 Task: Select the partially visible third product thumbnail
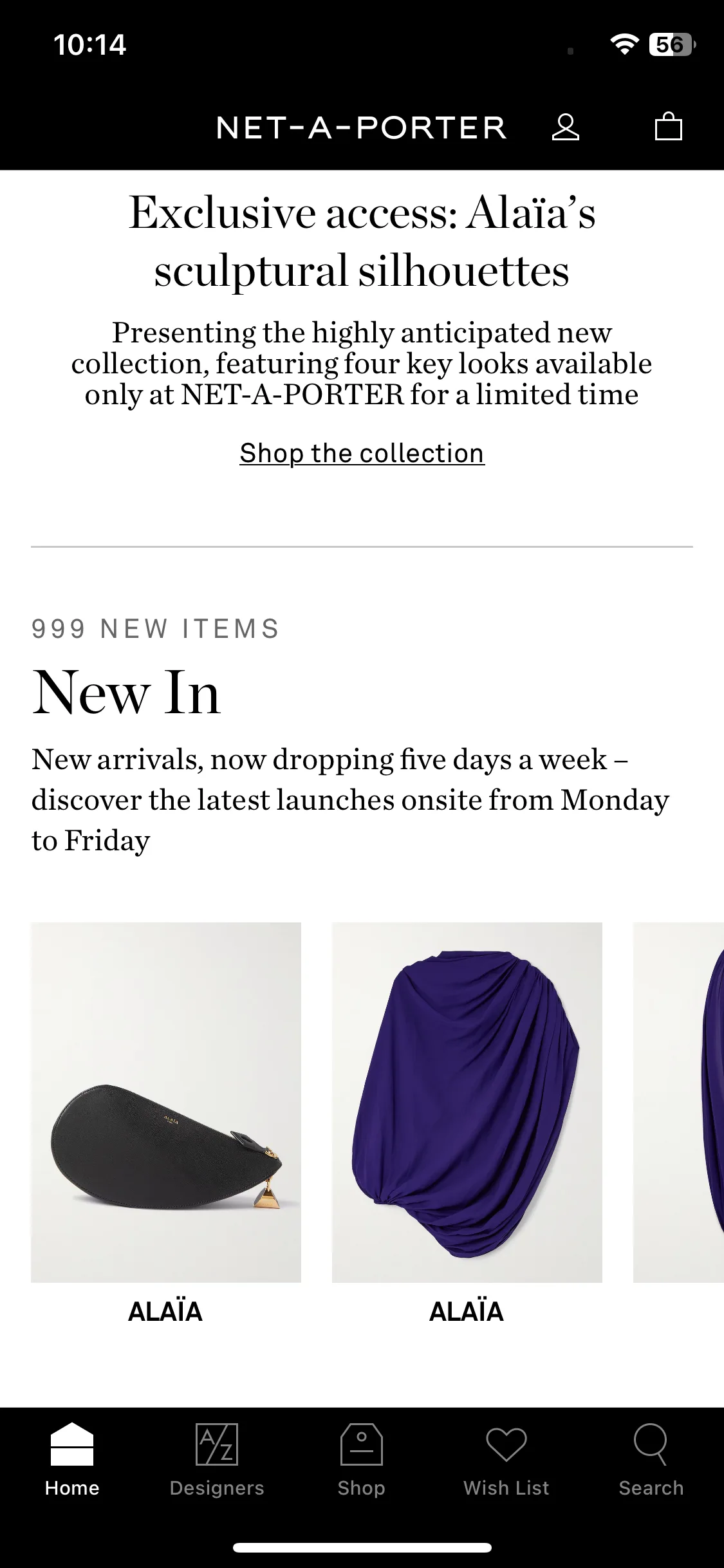[x=678, y=1102]
